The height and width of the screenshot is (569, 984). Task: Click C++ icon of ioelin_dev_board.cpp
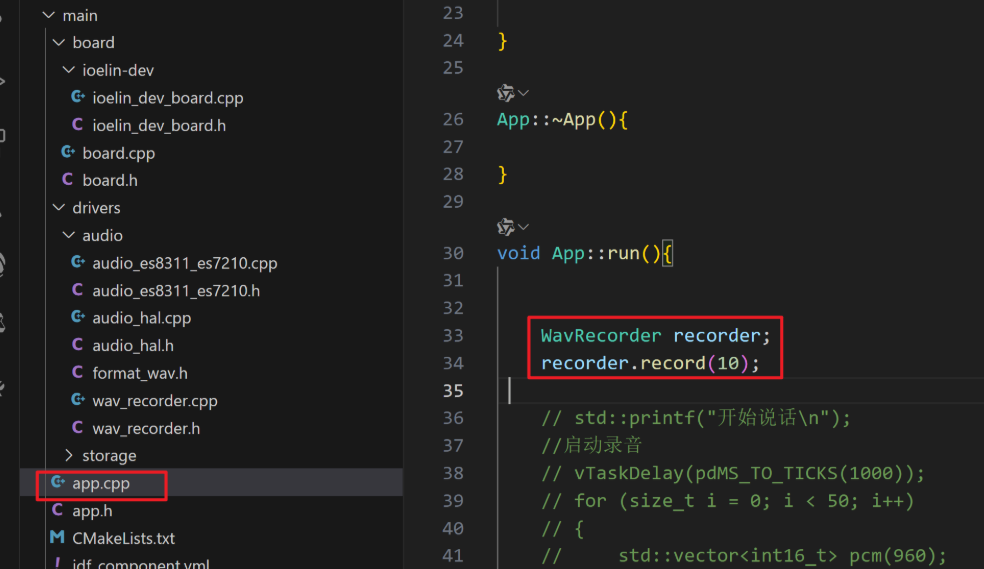point(78,97)
